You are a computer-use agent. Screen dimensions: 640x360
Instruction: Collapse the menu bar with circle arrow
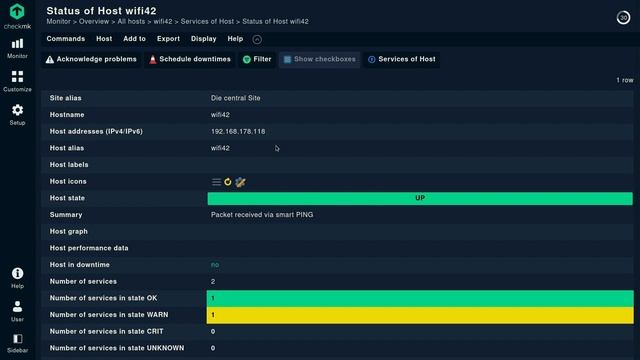[257, 39]
